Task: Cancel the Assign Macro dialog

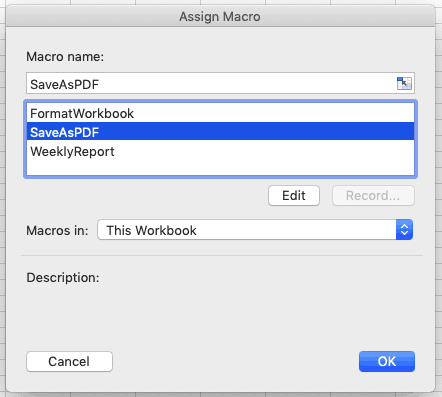Action: (x=69, y=361)
